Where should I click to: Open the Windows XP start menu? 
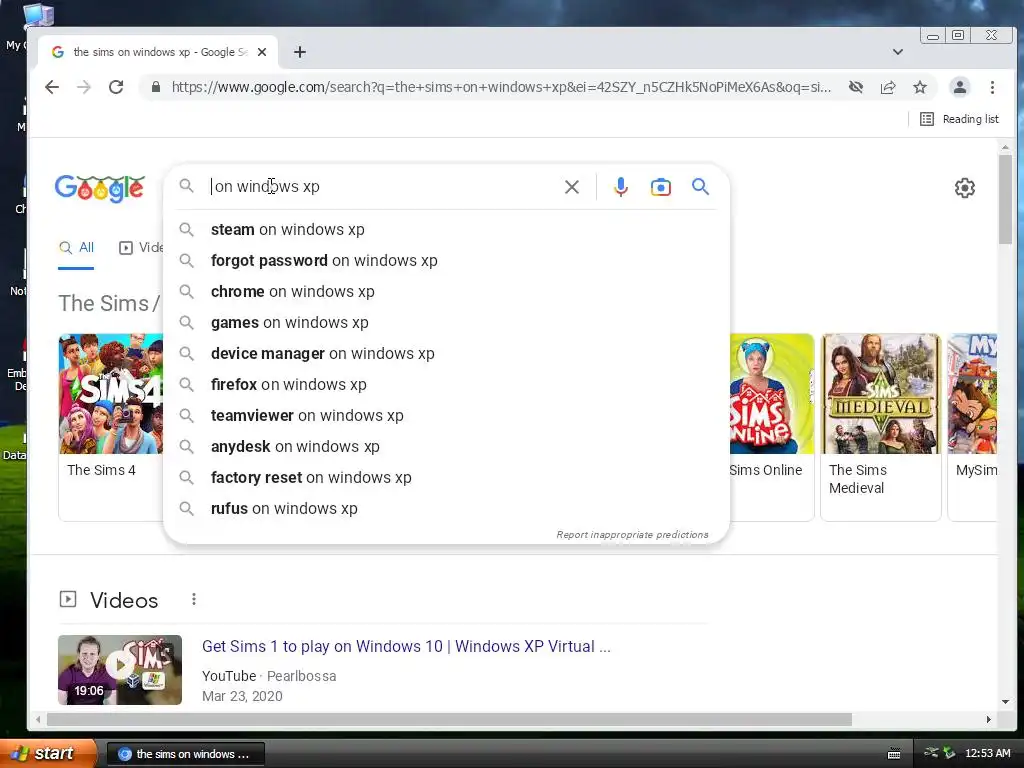[48, 754]
